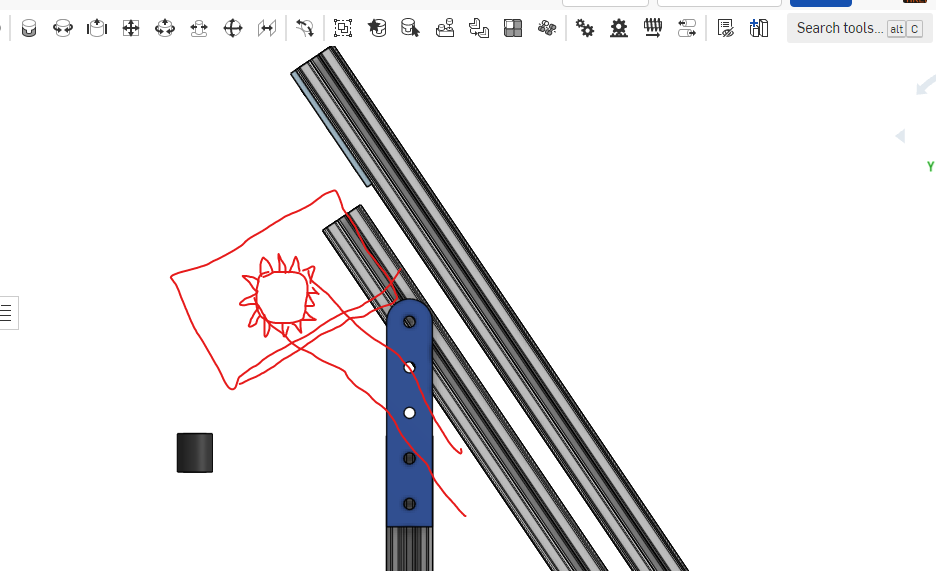936x571 pixels.
Task: Click the two L-shapes pattern tool
Action: (x=479, y=28)
